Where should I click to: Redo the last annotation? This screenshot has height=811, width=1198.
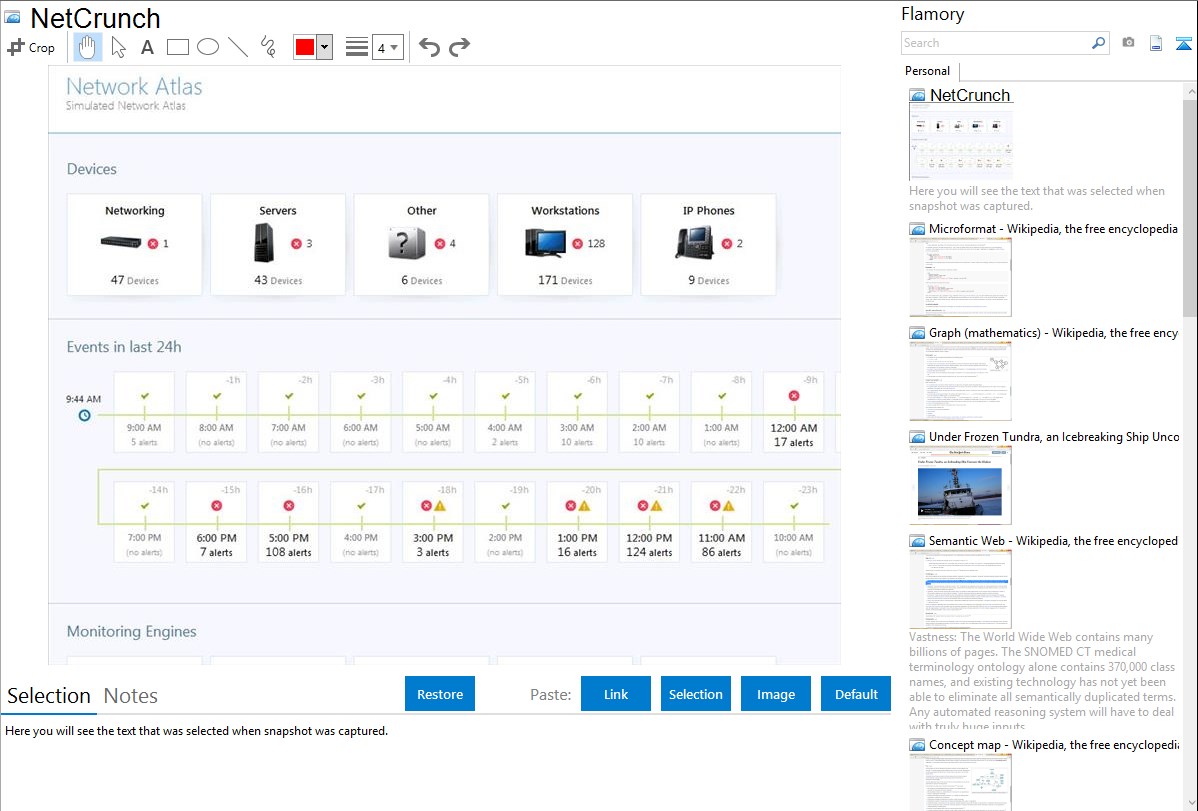coord(459,47)
